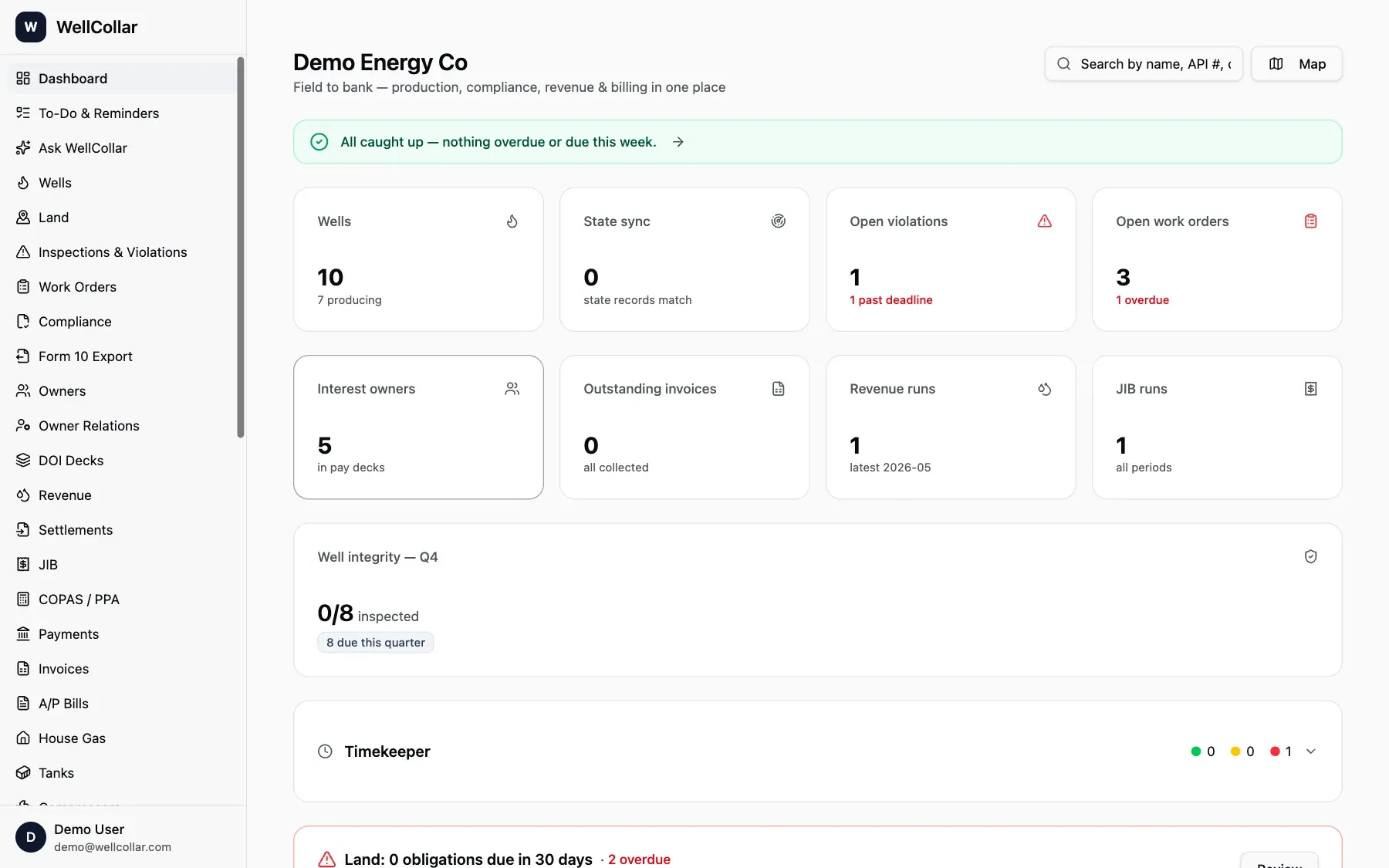The width and height of the screenshot is (1389, 868).
Task: Click the Compliance sidebar icon
Action: point(23,322)
